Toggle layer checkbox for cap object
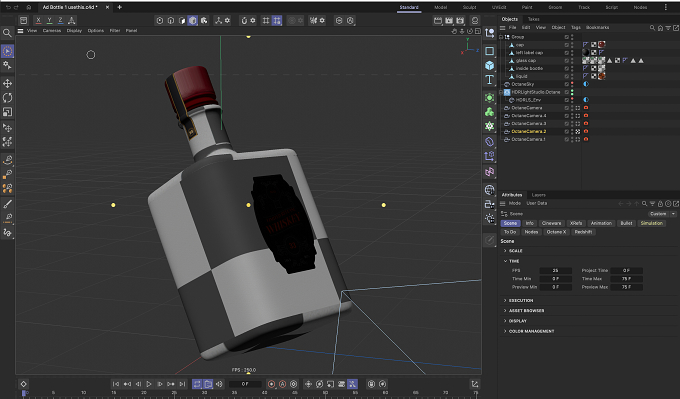This screenshot has height=399, width=680. tap(566, 45)
